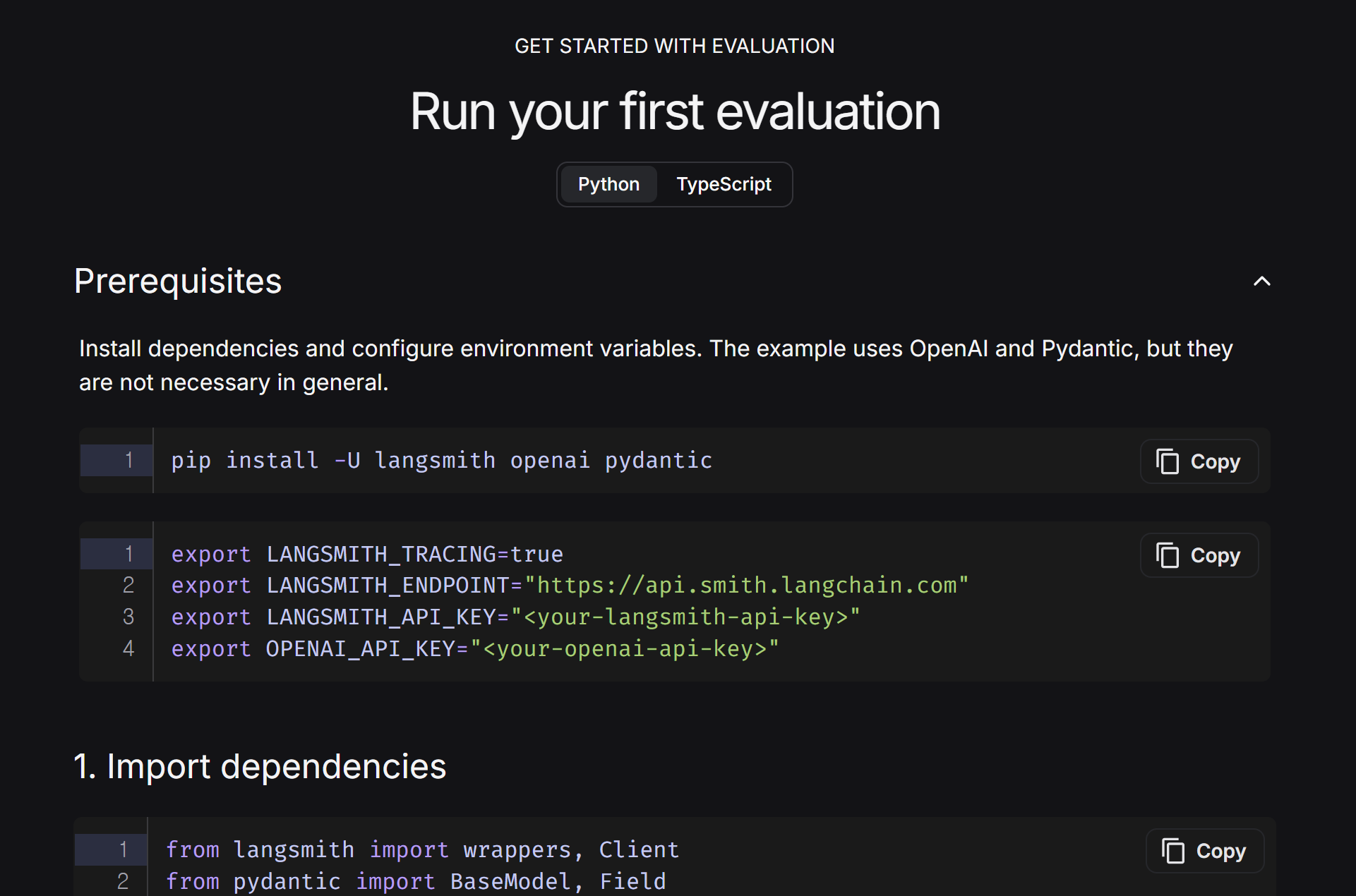Click line number 2 in export block

[x=128, y=586]
